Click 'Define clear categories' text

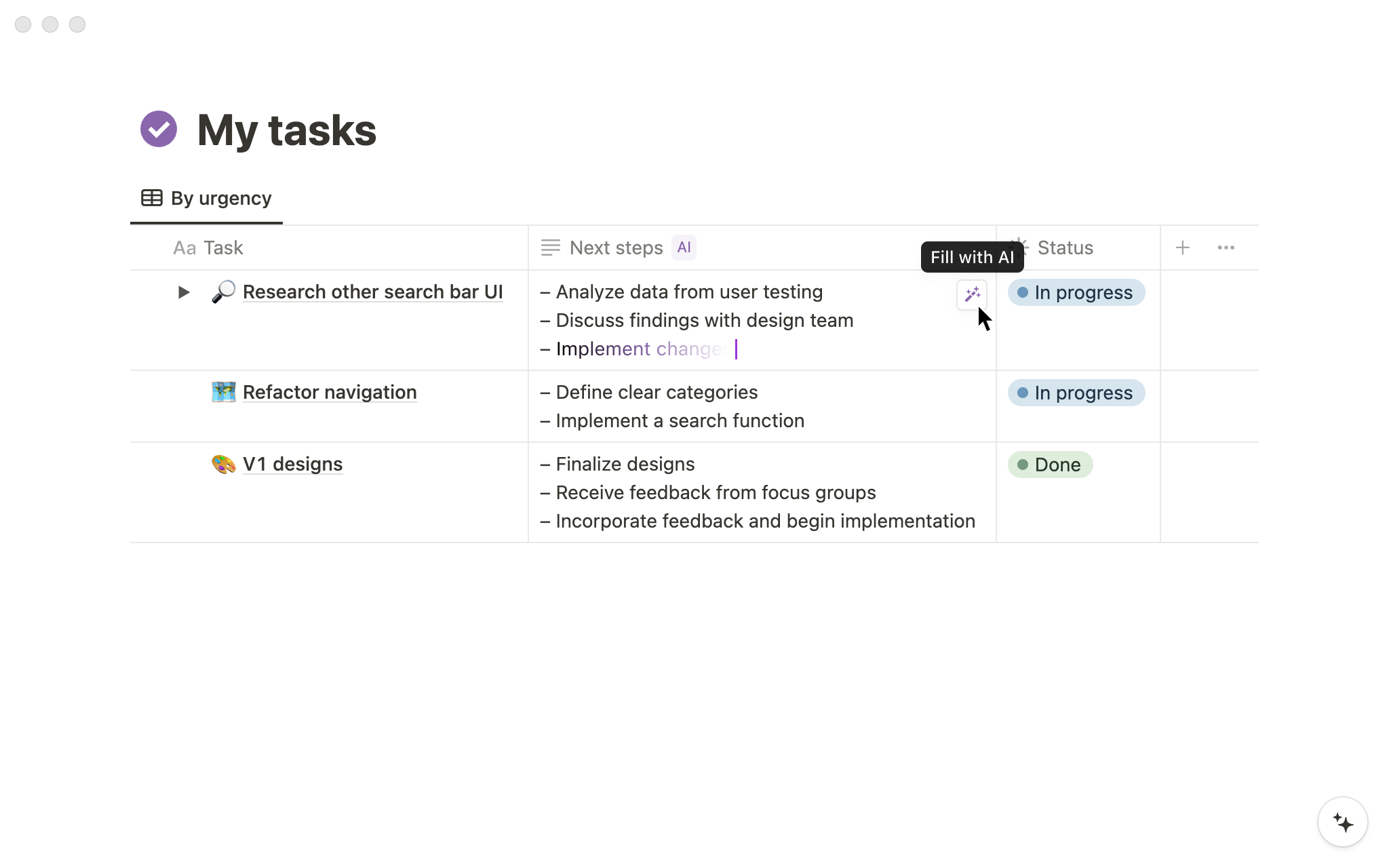(657, 392)
